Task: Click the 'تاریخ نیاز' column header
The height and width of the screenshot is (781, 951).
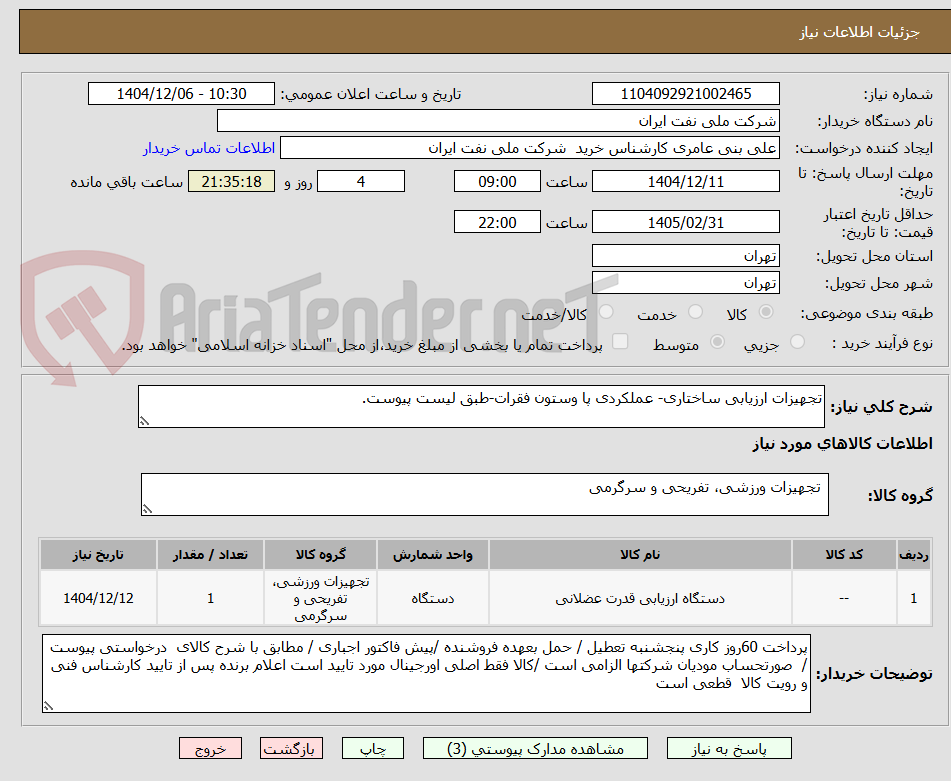Action: [98, 555]
